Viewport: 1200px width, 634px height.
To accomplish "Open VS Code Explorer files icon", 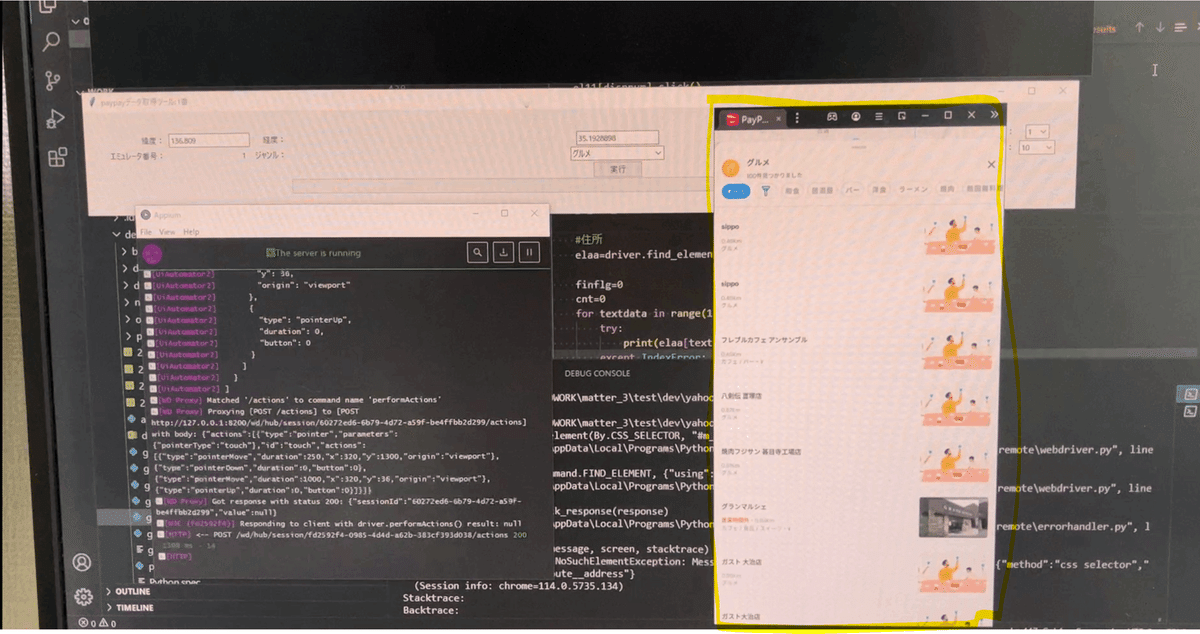I will pyautogui.click(x=47, y=8).
